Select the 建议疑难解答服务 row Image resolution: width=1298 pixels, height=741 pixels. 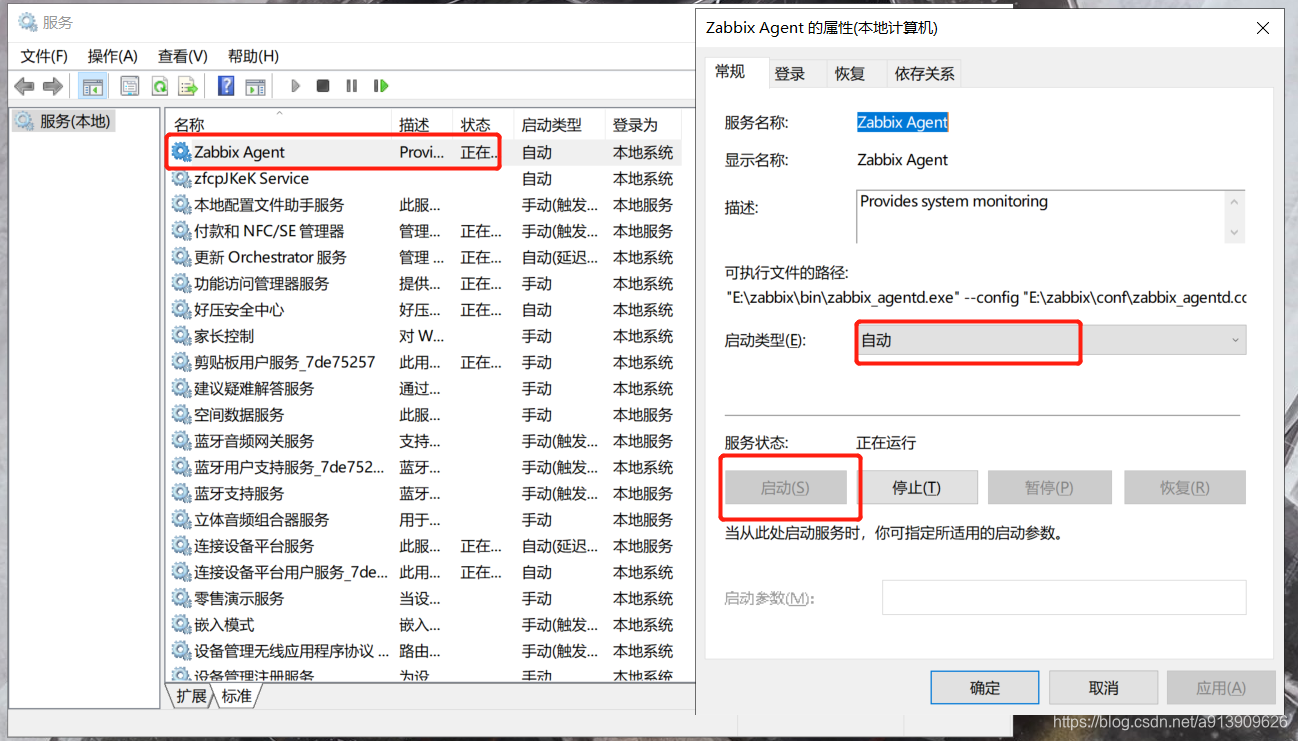[x=424, y=389]
